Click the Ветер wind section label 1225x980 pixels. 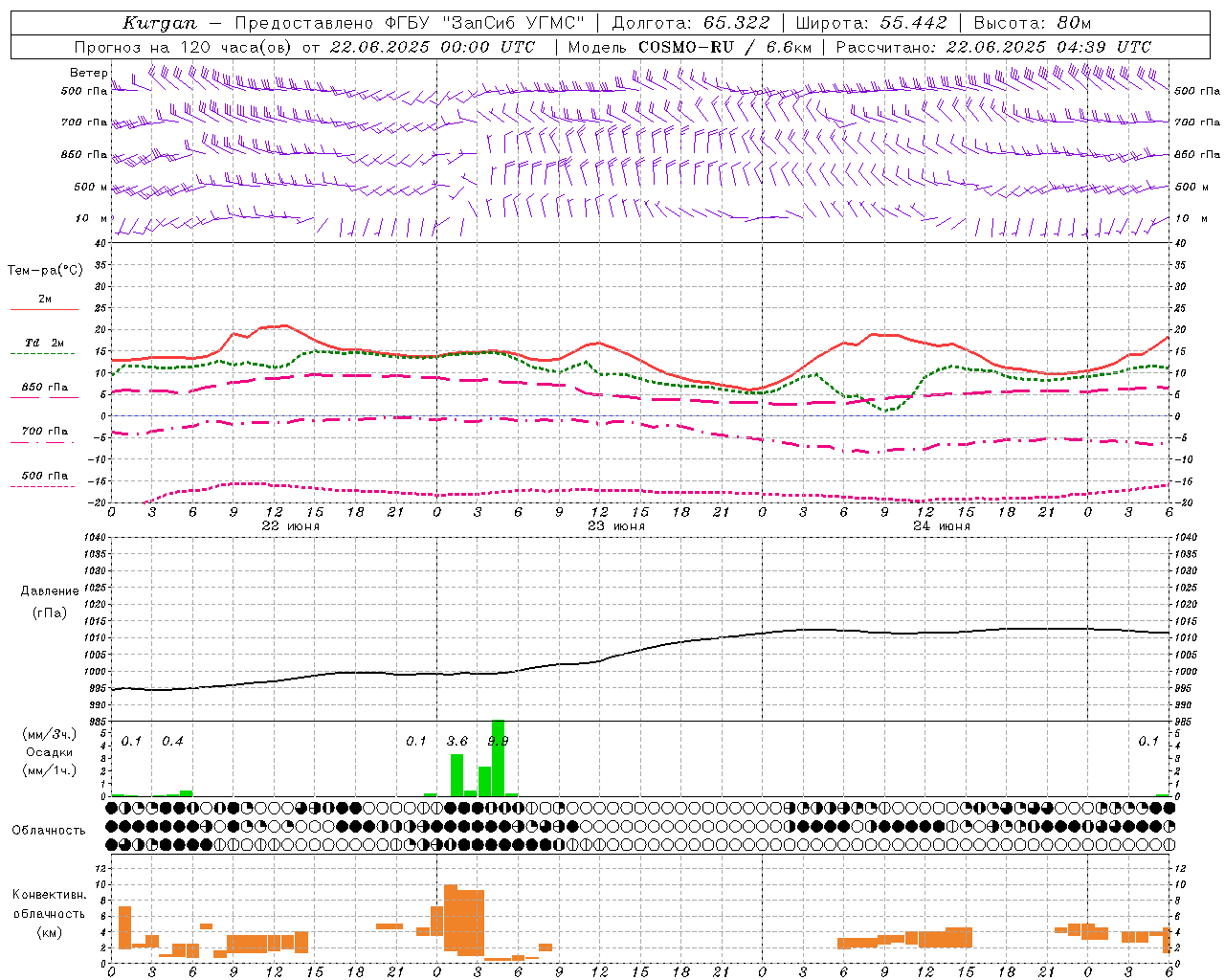pyautogui.click(x=87, y=73)
